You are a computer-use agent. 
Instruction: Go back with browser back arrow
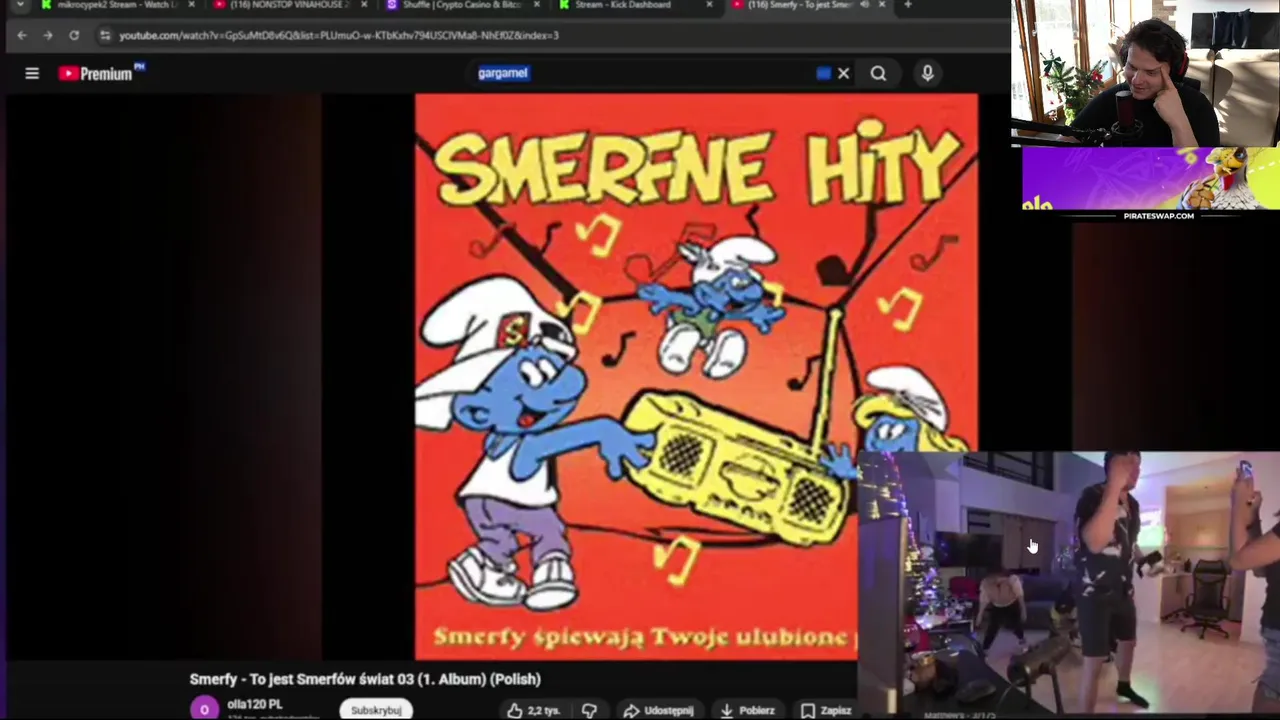[x=21, y=35]
